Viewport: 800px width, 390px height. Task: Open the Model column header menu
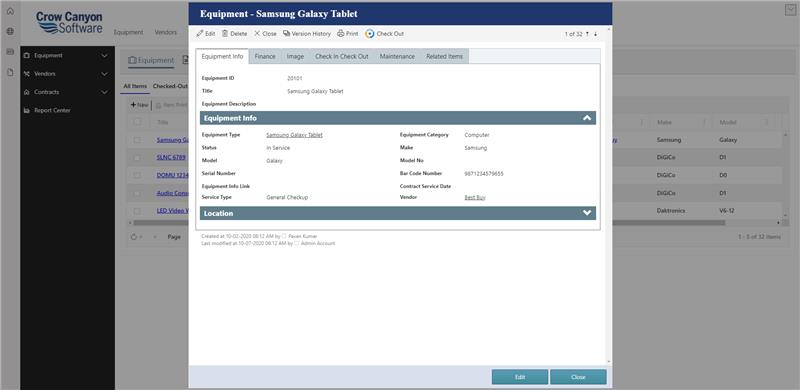tap(766, 123)
